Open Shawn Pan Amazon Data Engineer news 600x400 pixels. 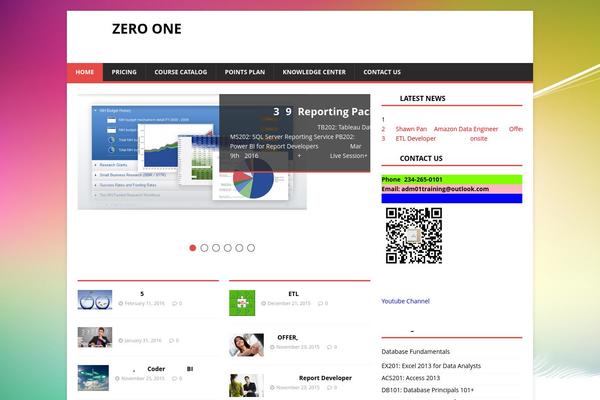coord(459,129)
